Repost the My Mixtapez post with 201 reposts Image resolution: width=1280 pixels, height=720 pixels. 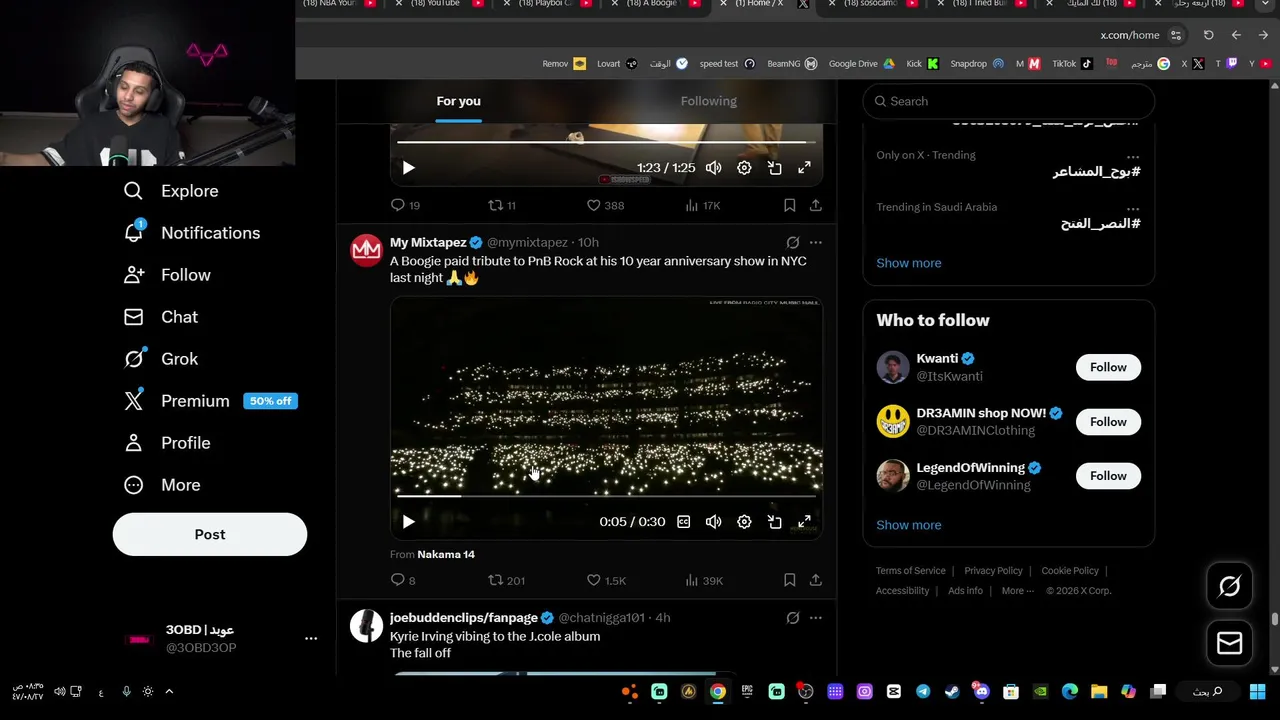(496, 580)
